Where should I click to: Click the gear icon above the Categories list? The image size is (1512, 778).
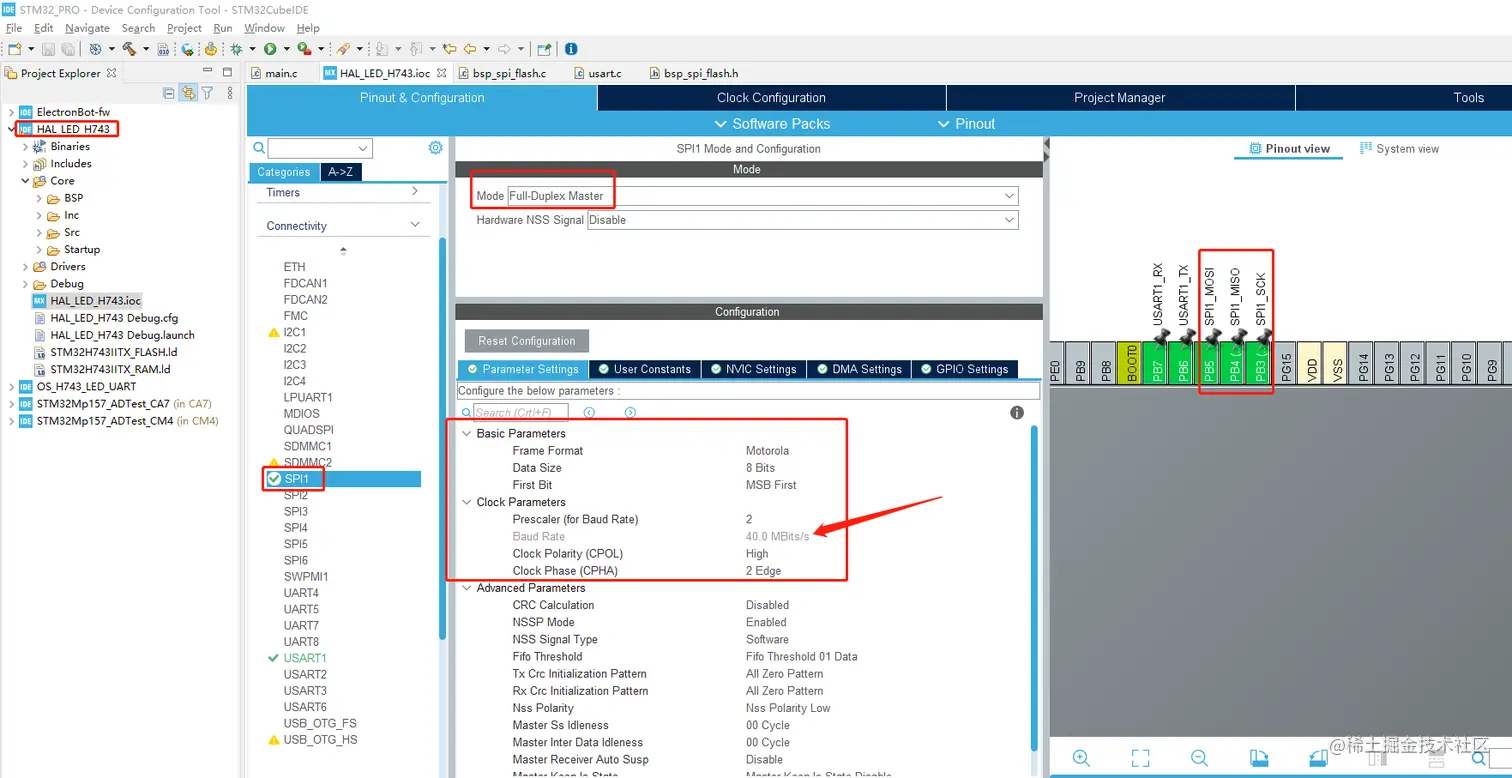pyautogui.click(x=435, y=148)
